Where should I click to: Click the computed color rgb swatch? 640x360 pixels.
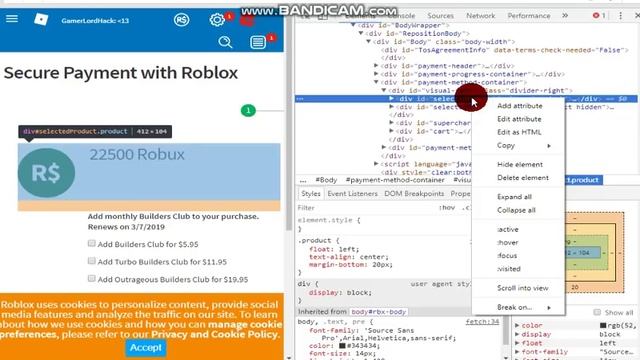tap(603, 325)
